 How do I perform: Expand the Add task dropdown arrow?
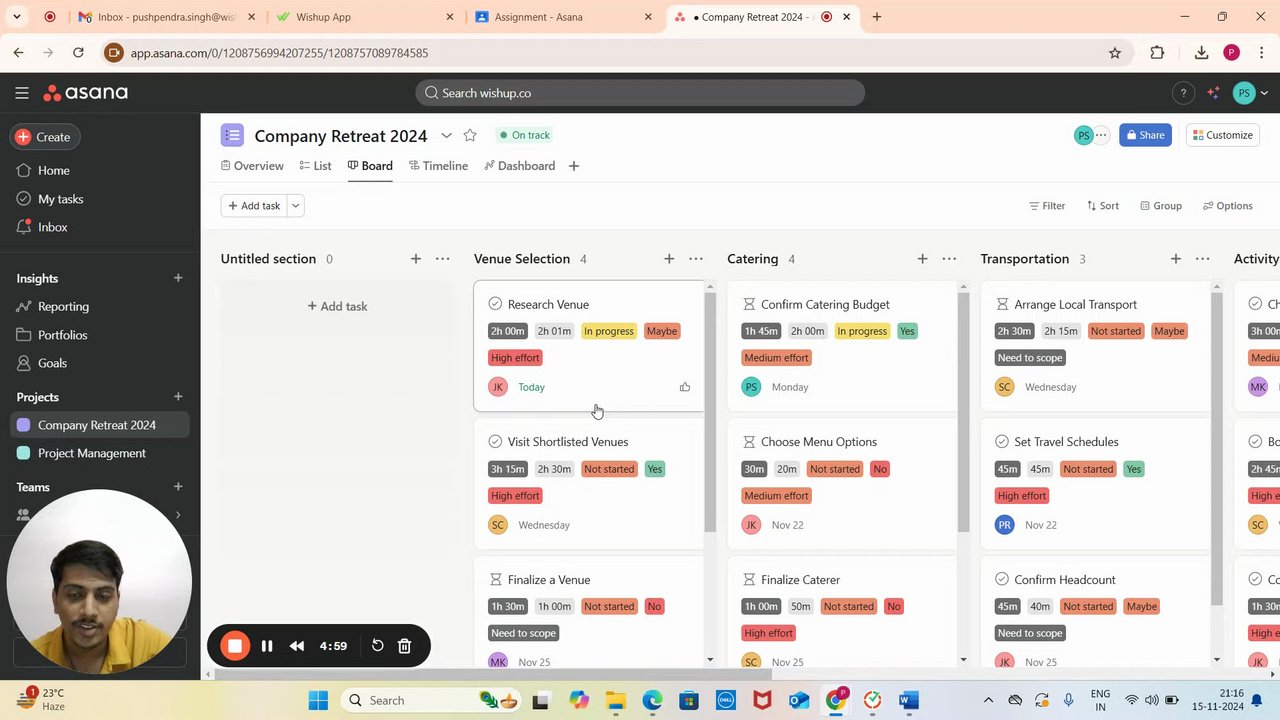pos(296,206)
